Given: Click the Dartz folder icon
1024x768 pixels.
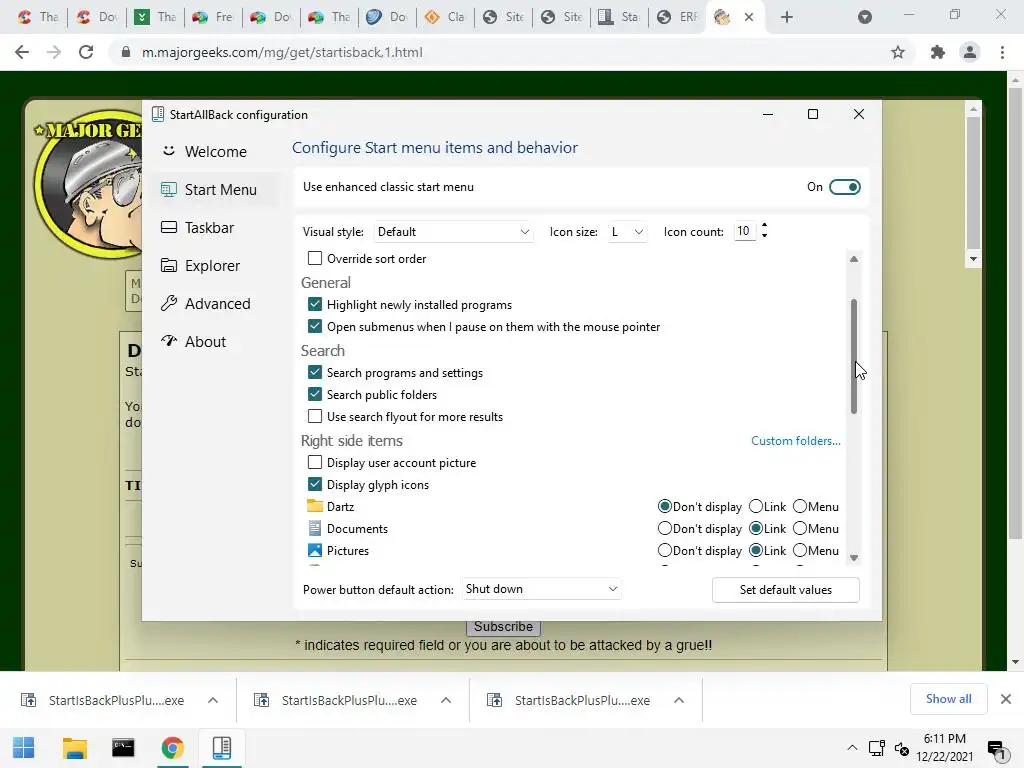Looking at the screenshot, I should pos(315,506).
